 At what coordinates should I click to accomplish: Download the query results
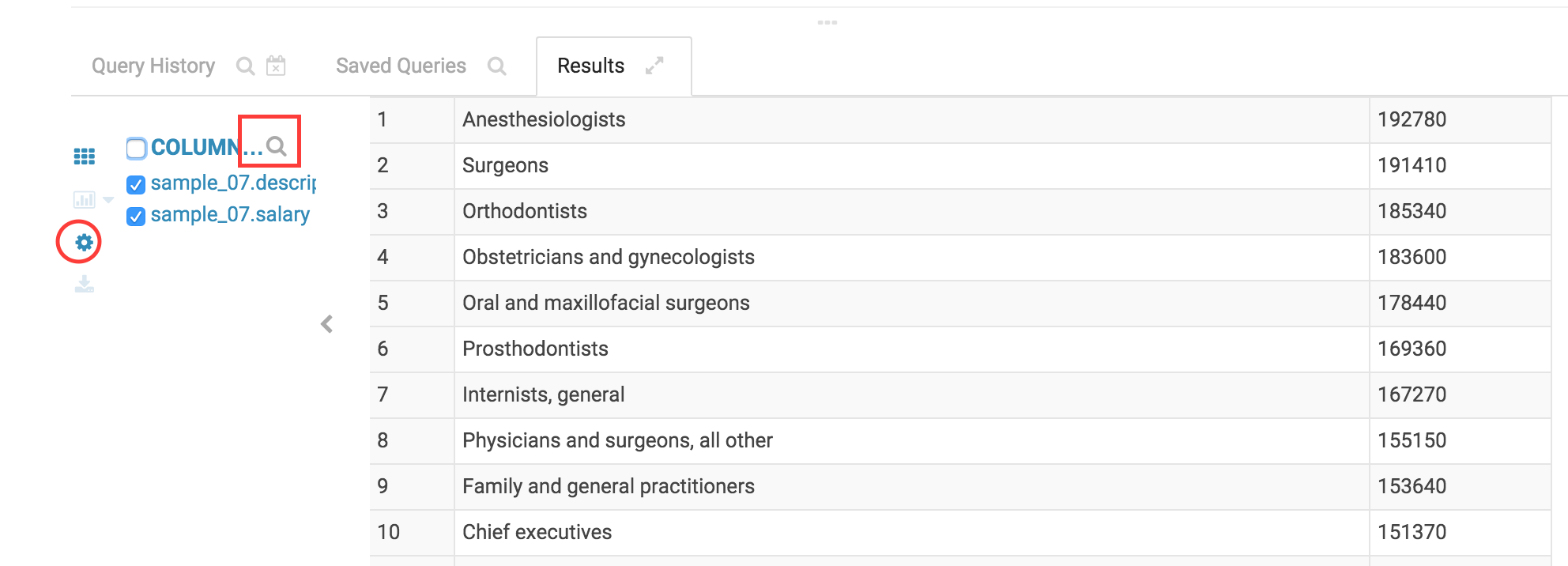point(85,284)
